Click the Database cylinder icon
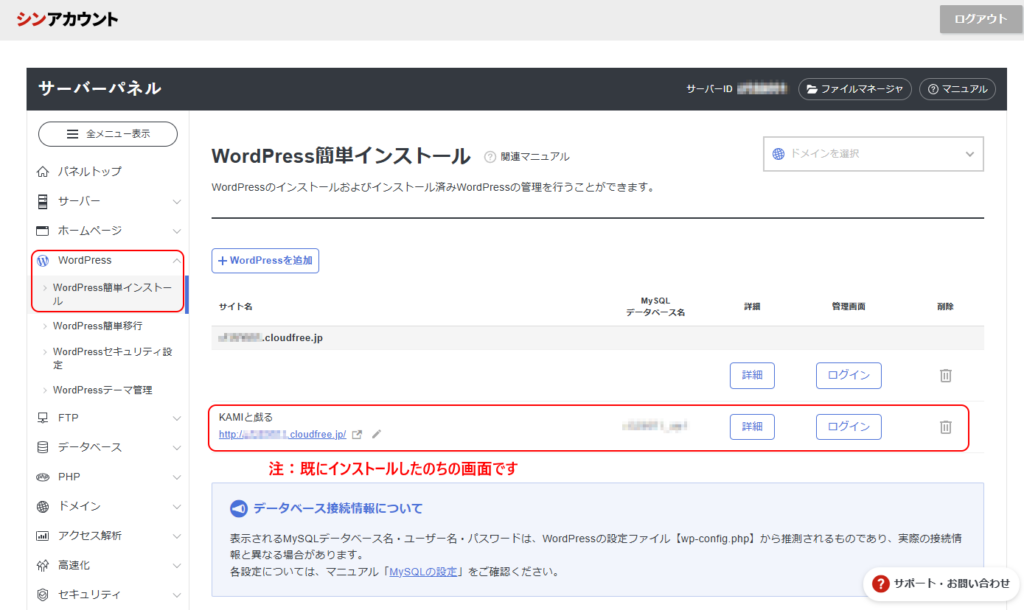This screenshot has height=610, width=1024. click(42, 447)
